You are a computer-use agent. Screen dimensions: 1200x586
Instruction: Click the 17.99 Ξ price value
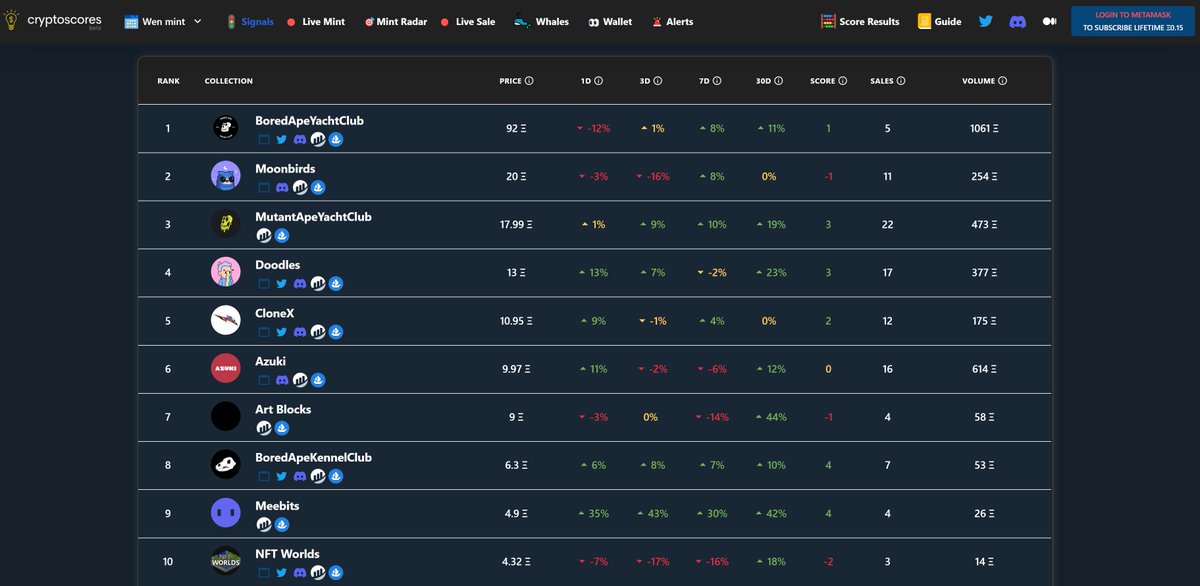516,224
